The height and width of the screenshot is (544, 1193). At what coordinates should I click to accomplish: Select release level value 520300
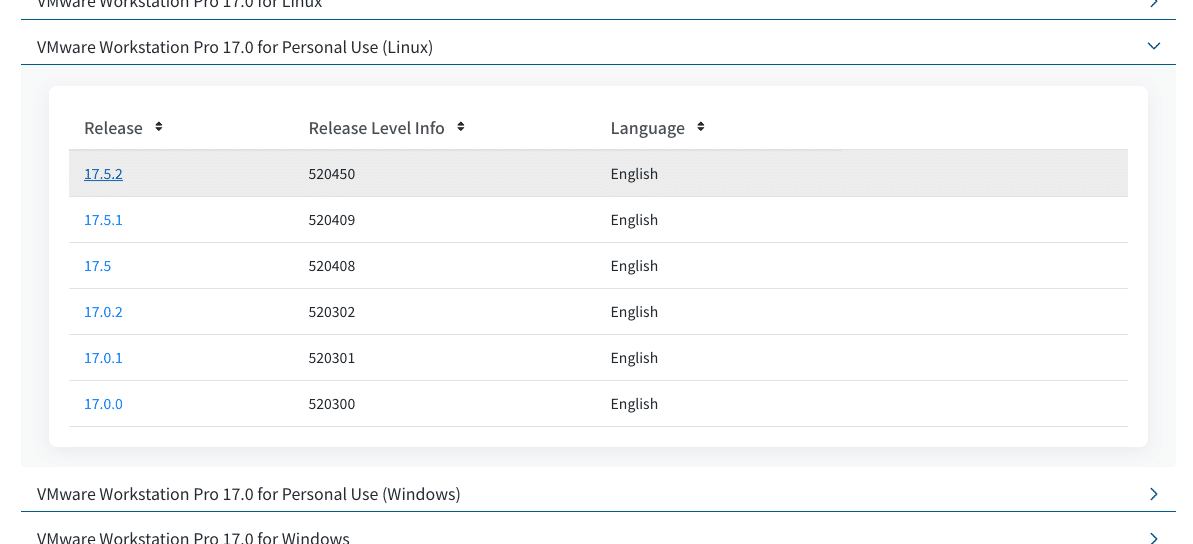pos(332,404)
